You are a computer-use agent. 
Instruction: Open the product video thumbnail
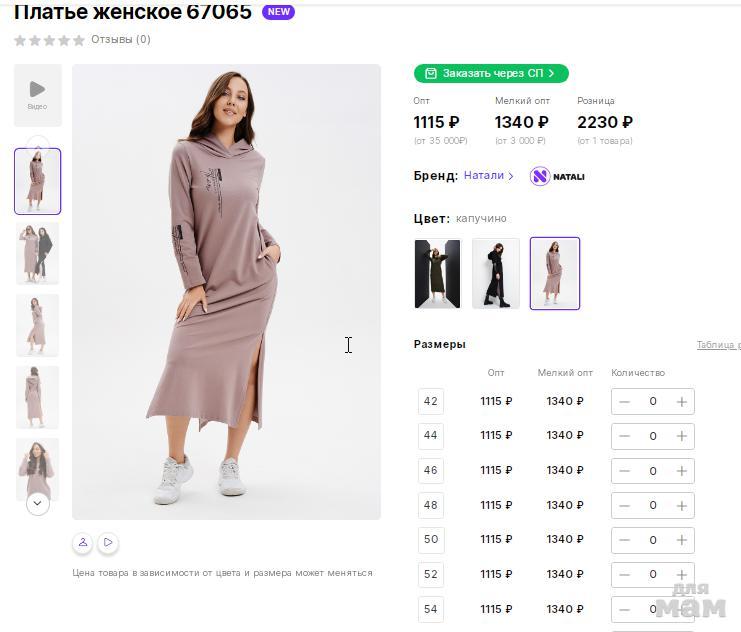[37, 95]
